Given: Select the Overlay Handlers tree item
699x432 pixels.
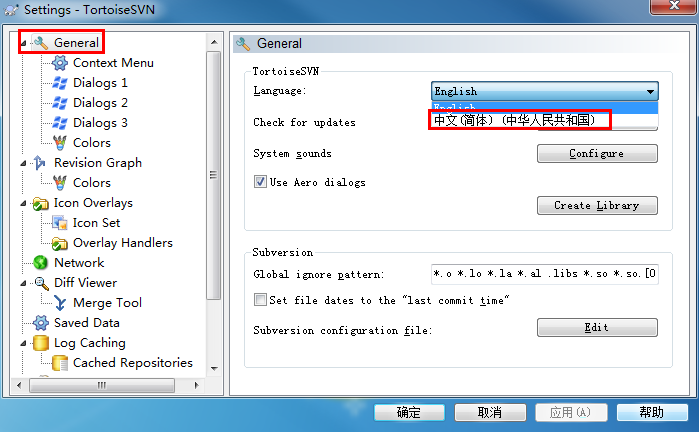Looking at the screenshot, I should pos(123,243).
